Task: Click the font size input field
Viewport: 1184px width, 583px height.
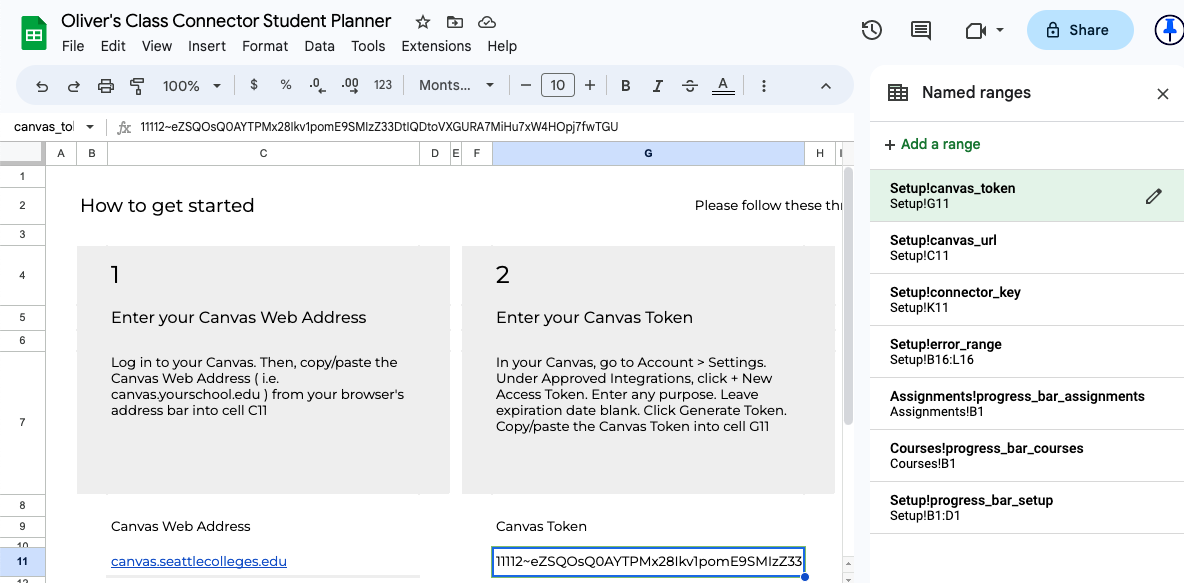Action: [x=558, y=85]
